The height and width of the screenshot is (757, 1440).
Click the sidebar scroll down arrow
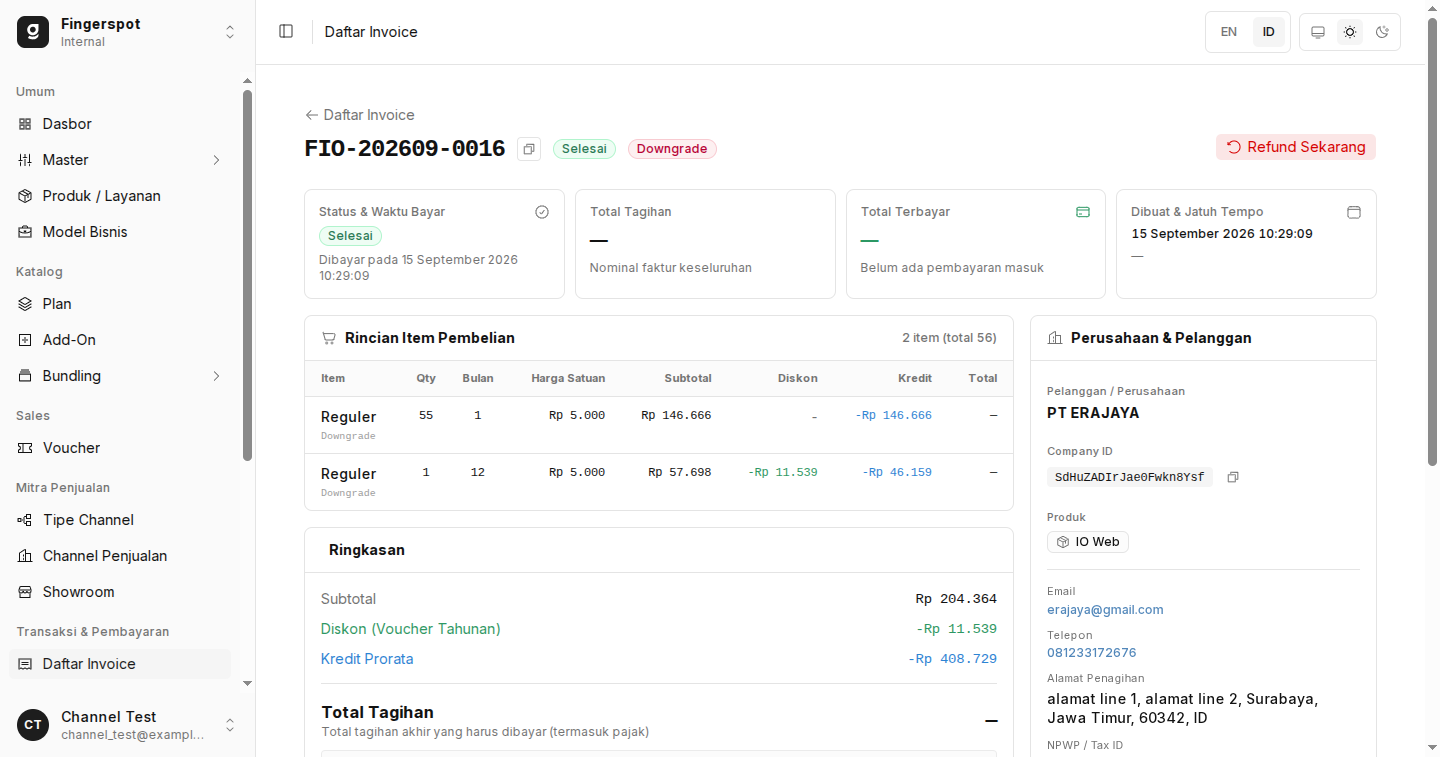pos(248,683)
